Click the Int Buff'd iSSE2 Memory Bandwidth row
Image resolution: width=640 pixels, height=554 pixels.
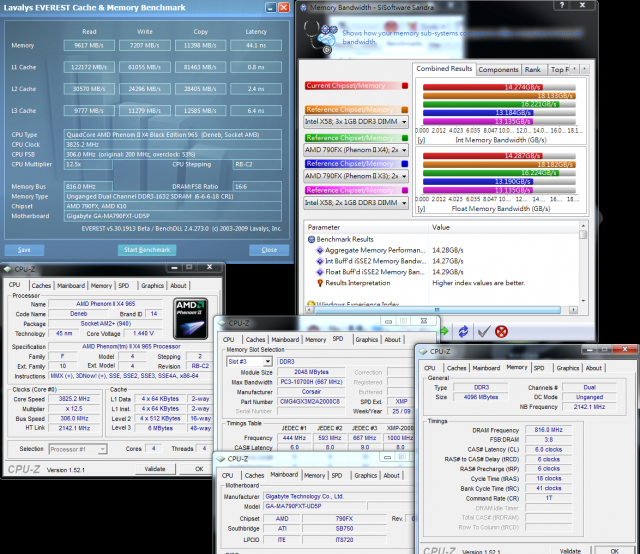coord(445,261)
